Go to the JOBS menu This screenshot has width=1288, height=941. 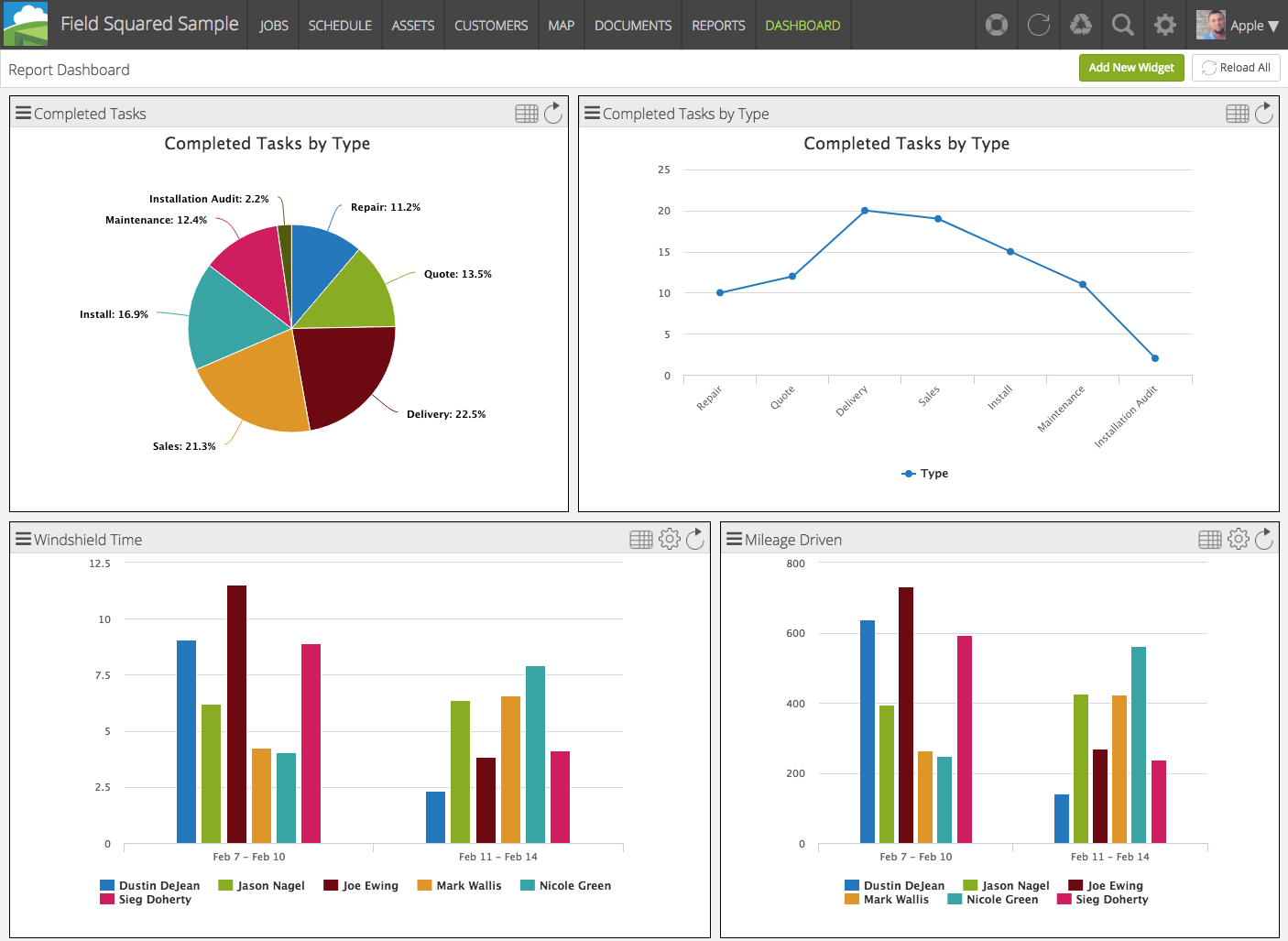click(274, 26)
